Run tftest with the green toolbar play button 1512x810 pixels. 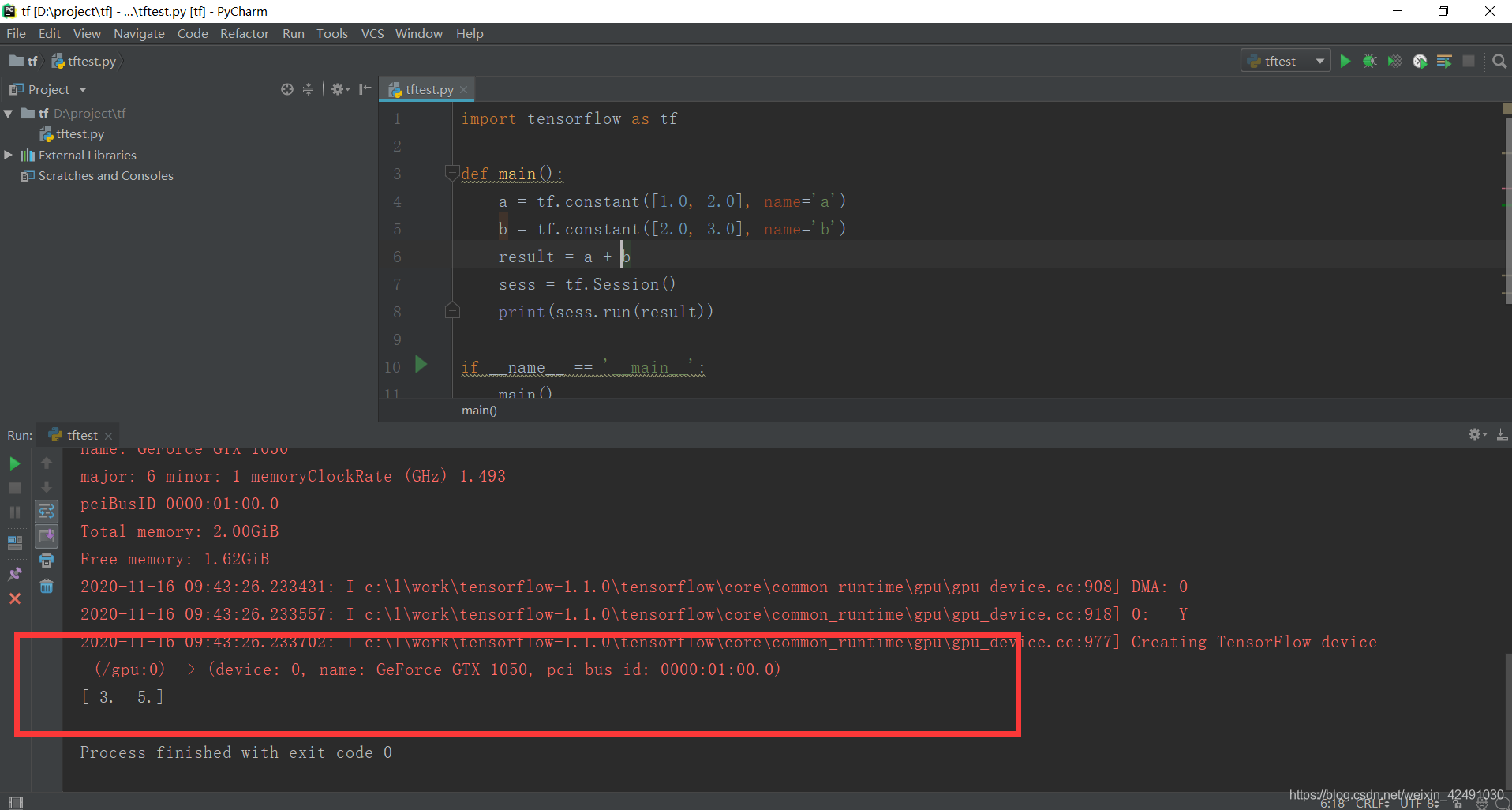click(1345, 61)
